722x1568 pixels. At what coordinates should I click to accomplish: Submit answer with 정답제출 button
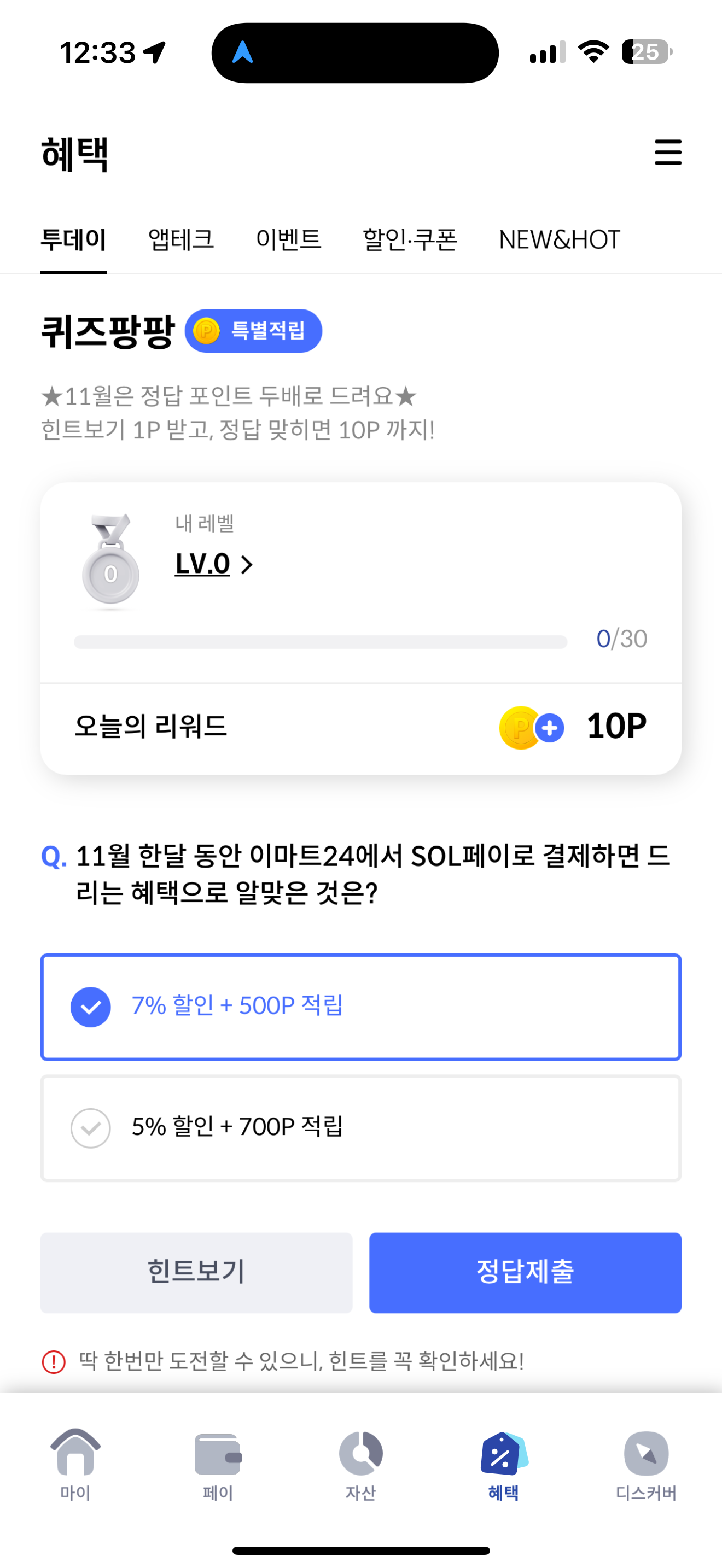click(x=526, y=1272)
